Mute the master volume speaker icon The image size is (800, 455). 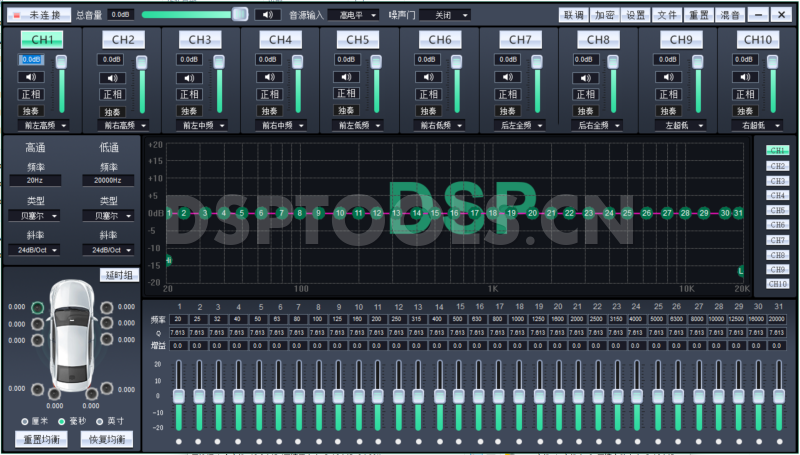pyautogui.click(x=266, y=15)
